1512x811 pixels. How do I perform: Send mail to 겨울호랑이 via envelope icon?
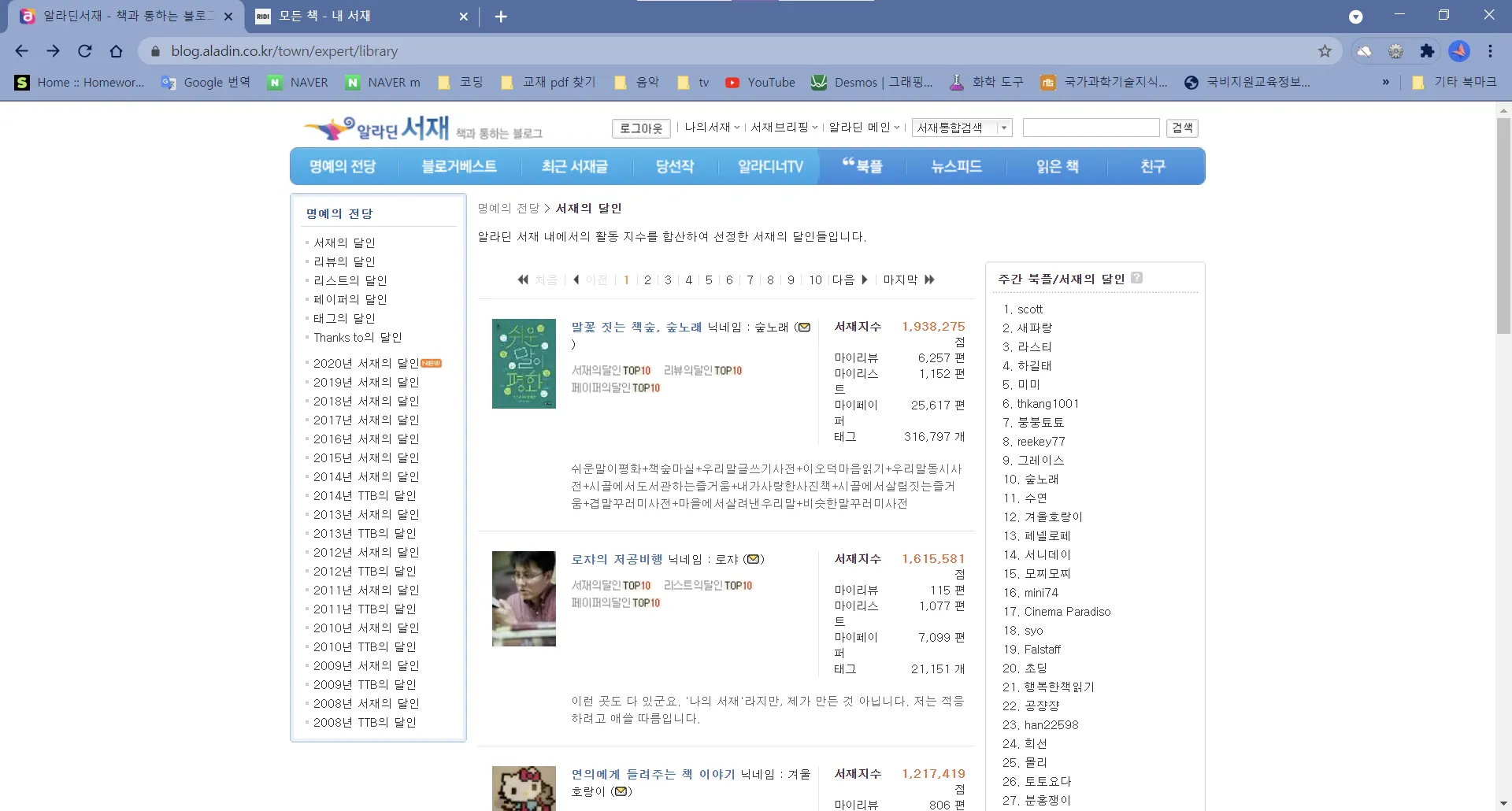622,791
